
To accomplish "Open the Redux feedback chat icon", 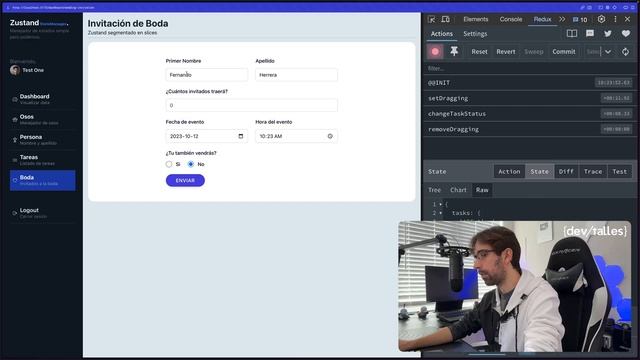I will 590,33.
